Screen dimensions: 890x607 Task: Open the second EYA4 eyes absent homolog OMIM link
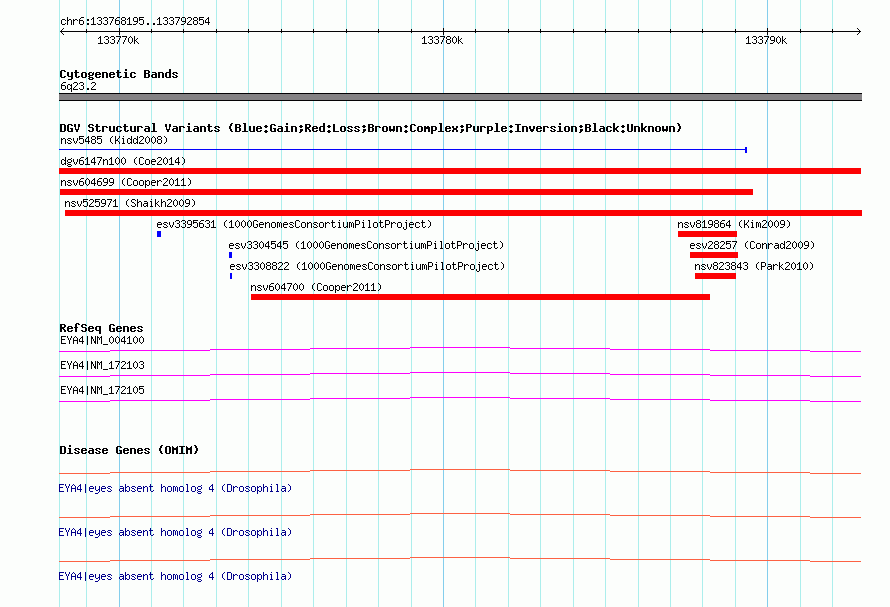coord(175,532)
